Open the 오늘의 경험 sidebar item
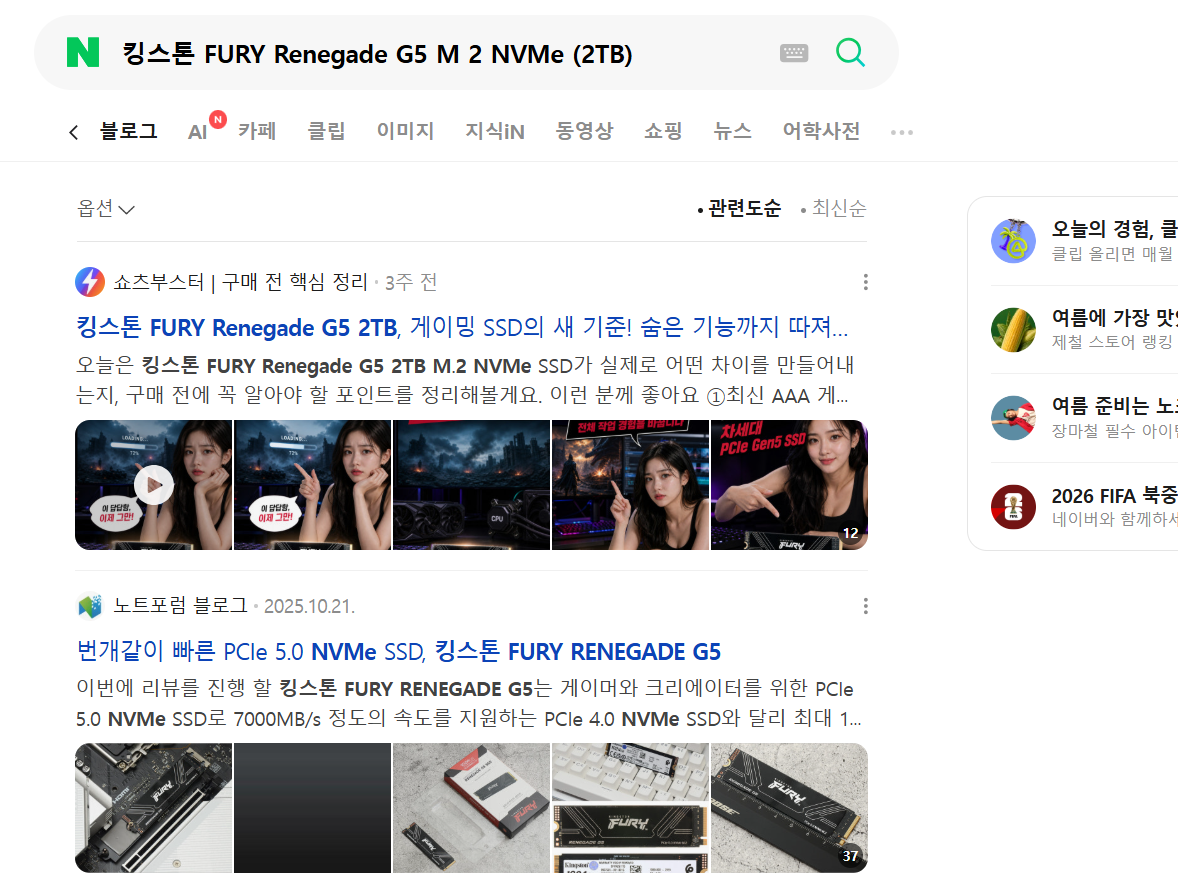Screen dimensions: 1178x886 pos(1084,240)
